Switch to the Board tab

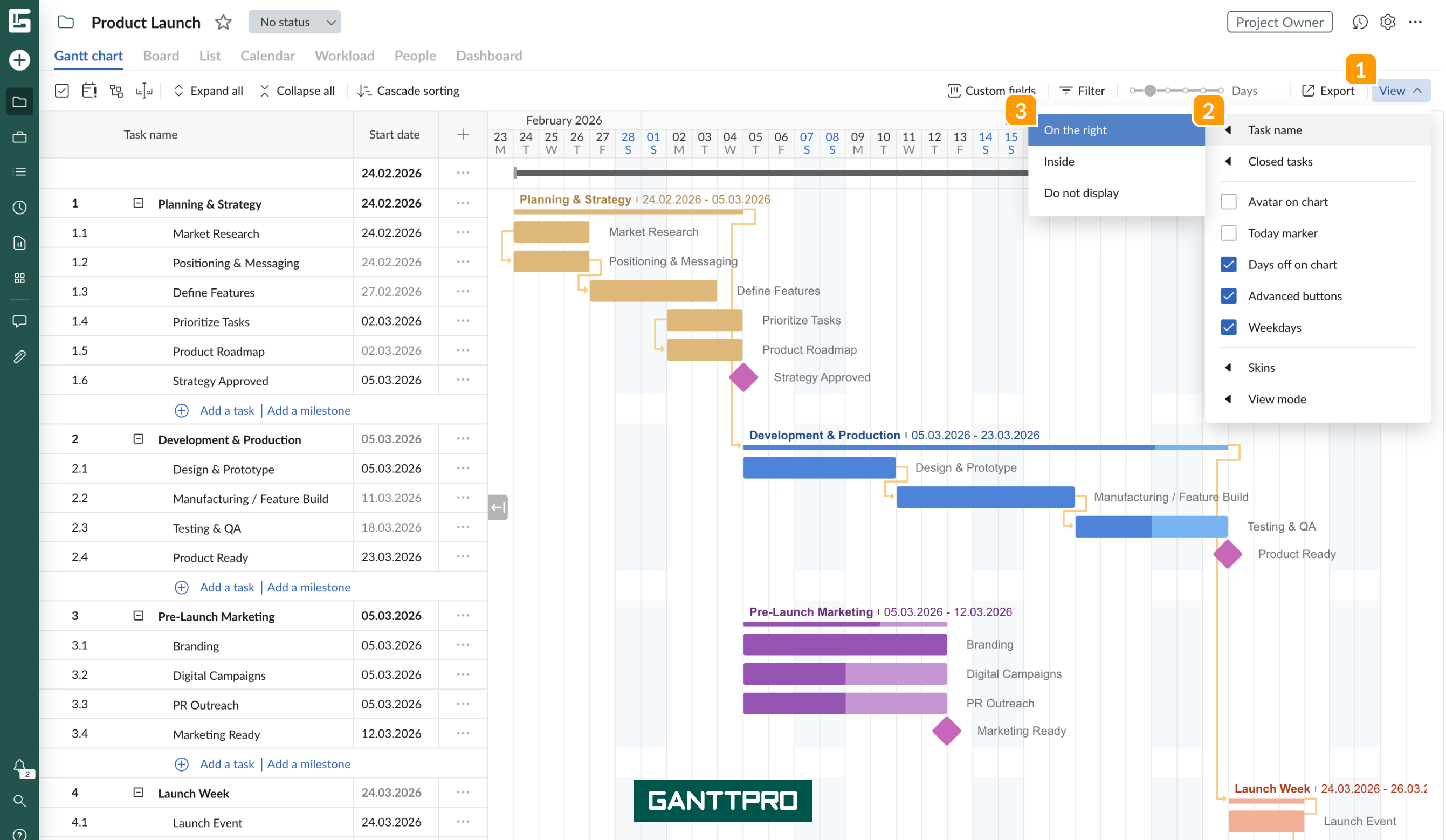161,56
